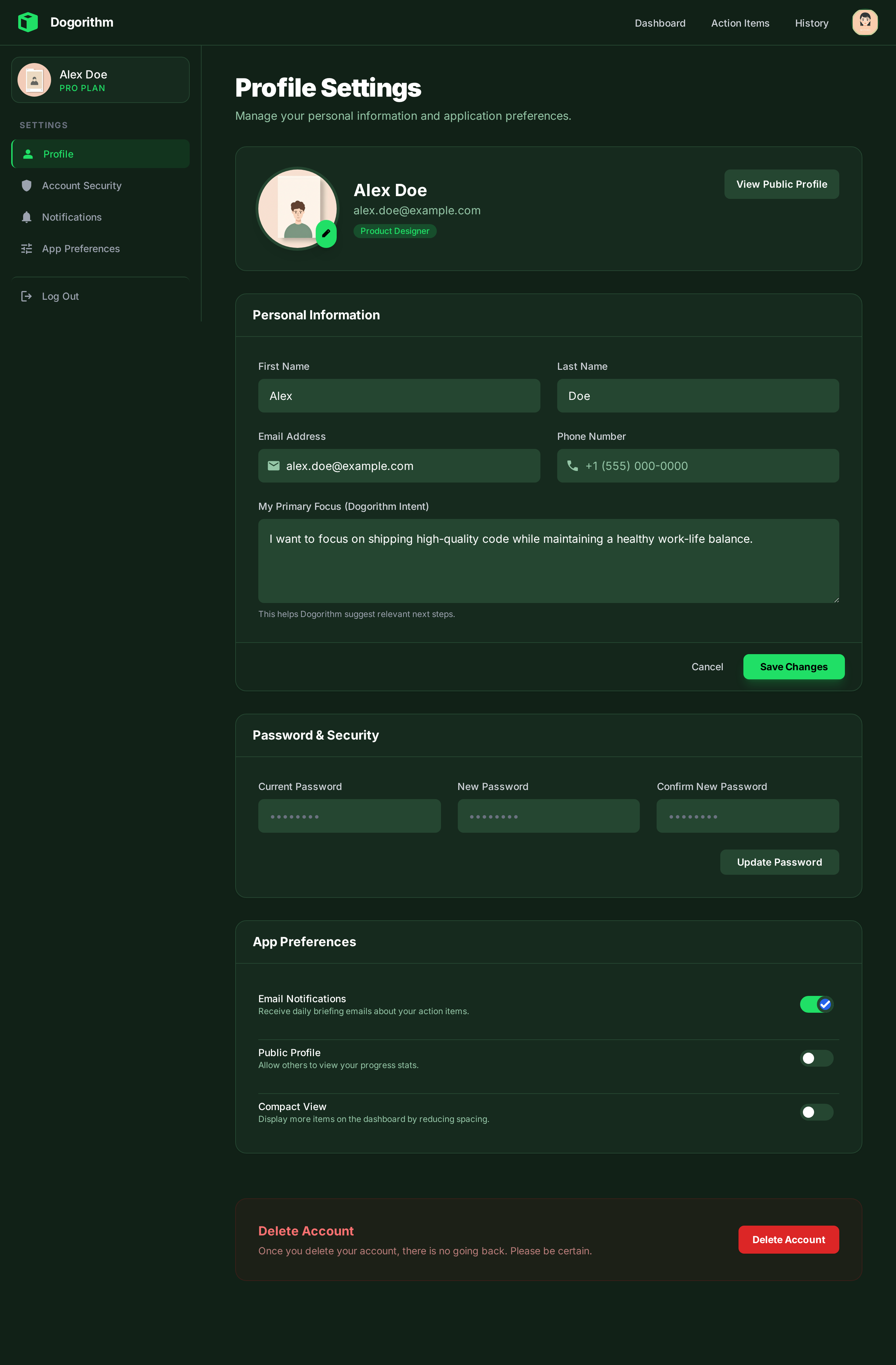Click the Notifications bell icon
The width and height of the screenshot is (896, 1365).
(26, 217)
